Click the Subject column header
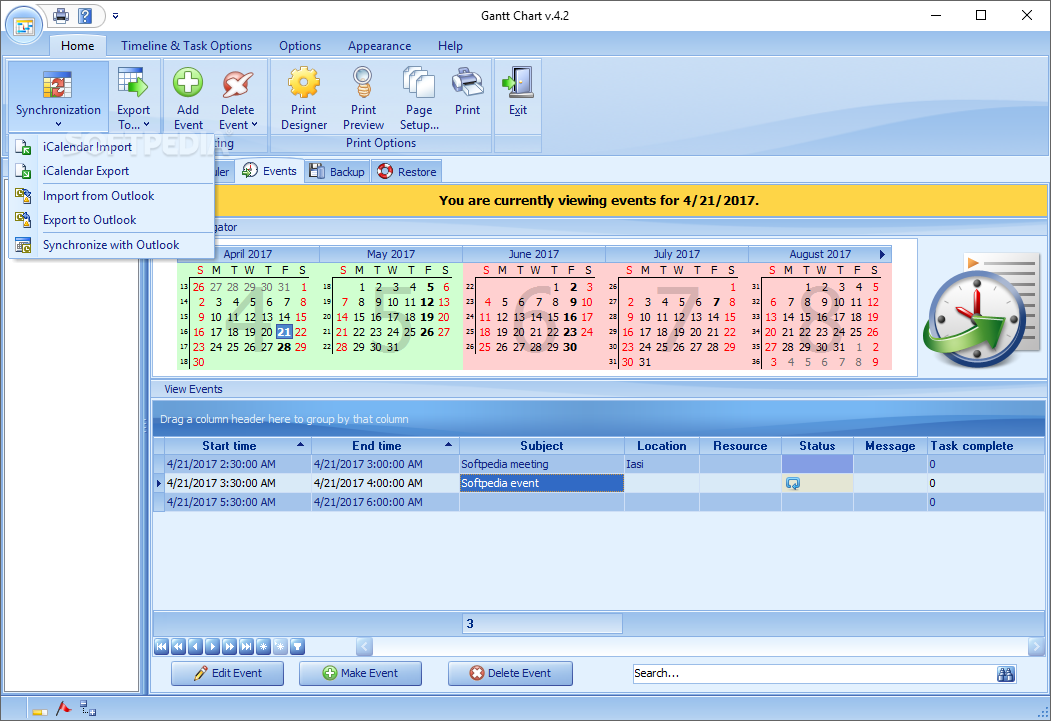 [x=542, y=446]
